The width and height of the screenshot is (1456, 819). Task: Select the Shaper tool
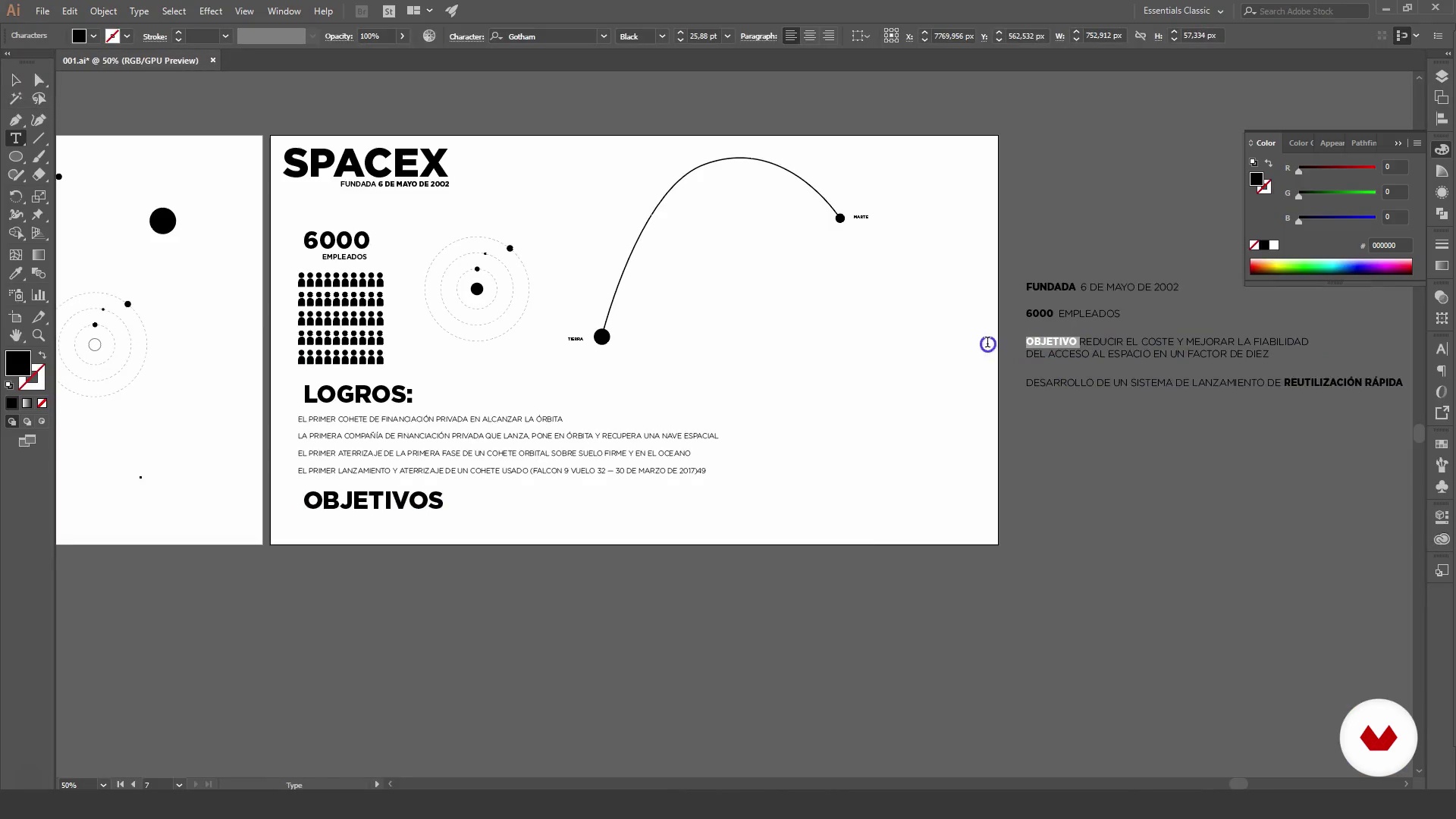[x=15, y=175]
